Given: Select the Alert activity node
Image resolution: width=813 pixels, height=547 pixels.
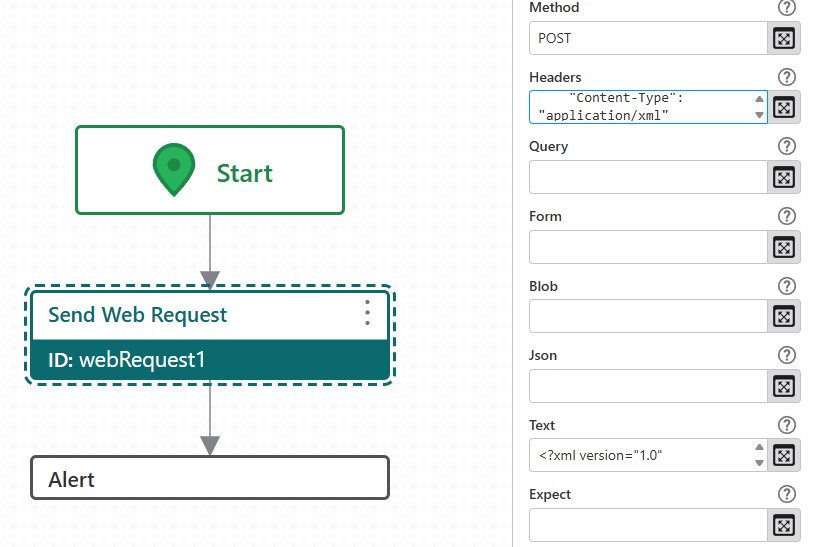Looking at the screenshot, I should [x=210, y=478].
